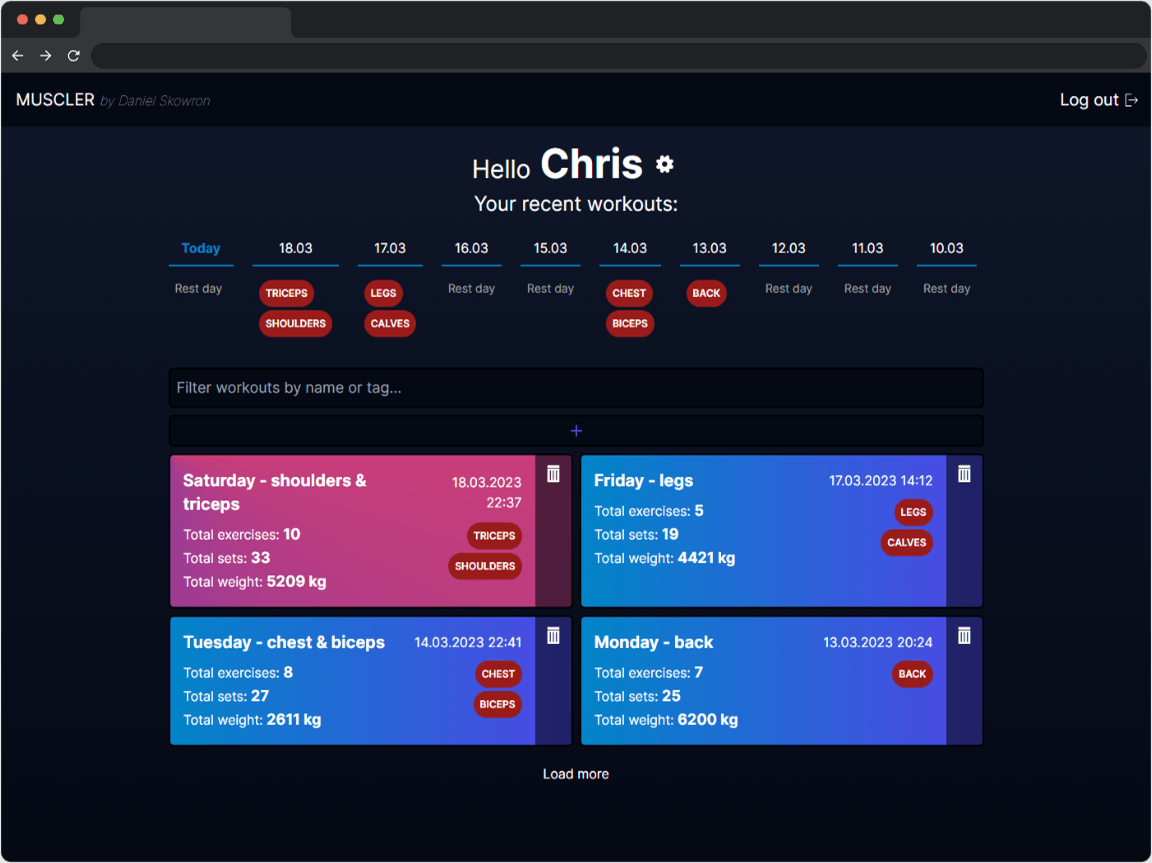The width and height of the screenshot is (1152, 863).
Task: Click the filter workouts input field
Action: [x=576, y=387]
